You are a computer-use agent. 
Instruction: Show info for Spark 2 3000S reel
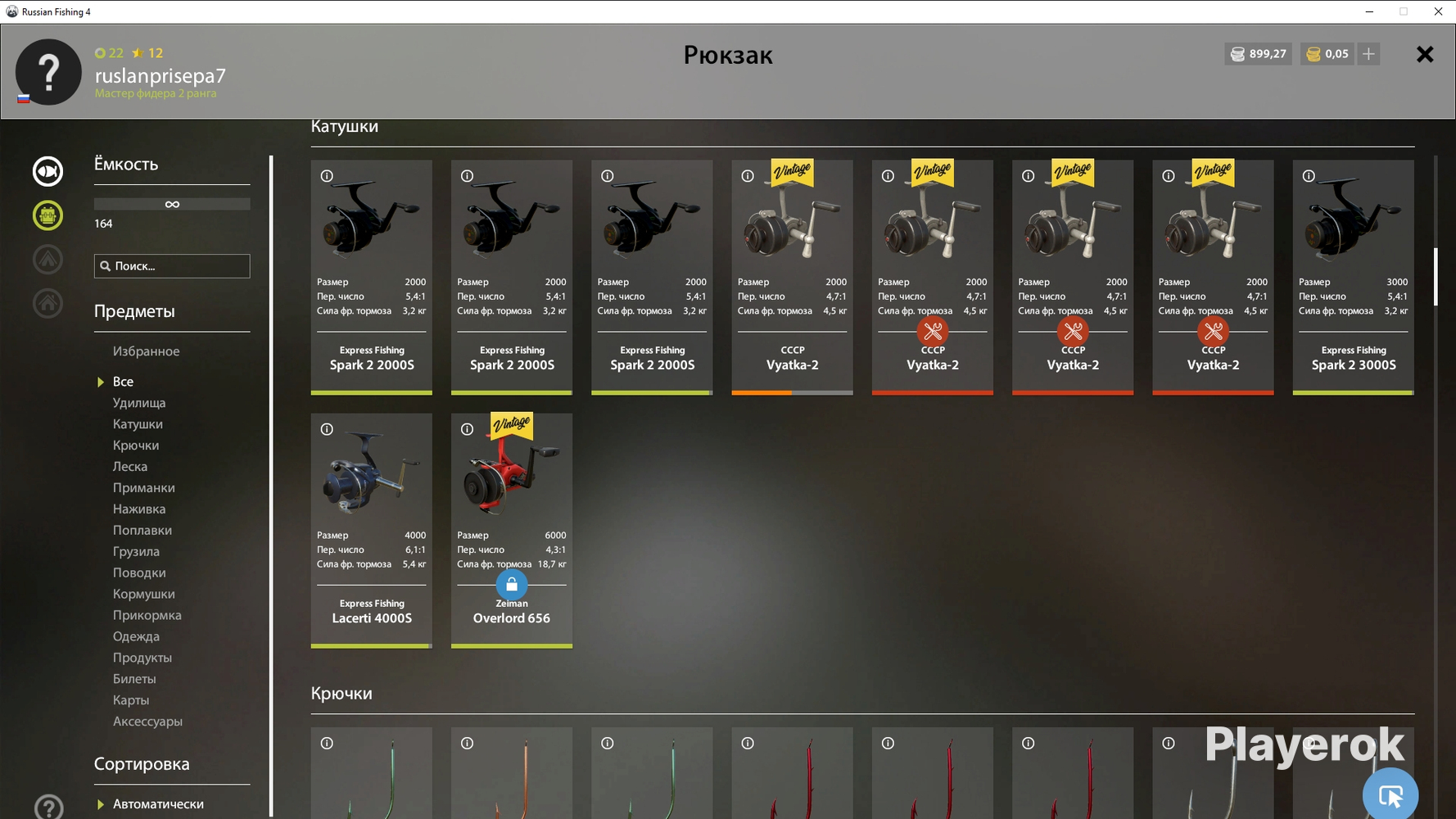[x=1309, y=176]
